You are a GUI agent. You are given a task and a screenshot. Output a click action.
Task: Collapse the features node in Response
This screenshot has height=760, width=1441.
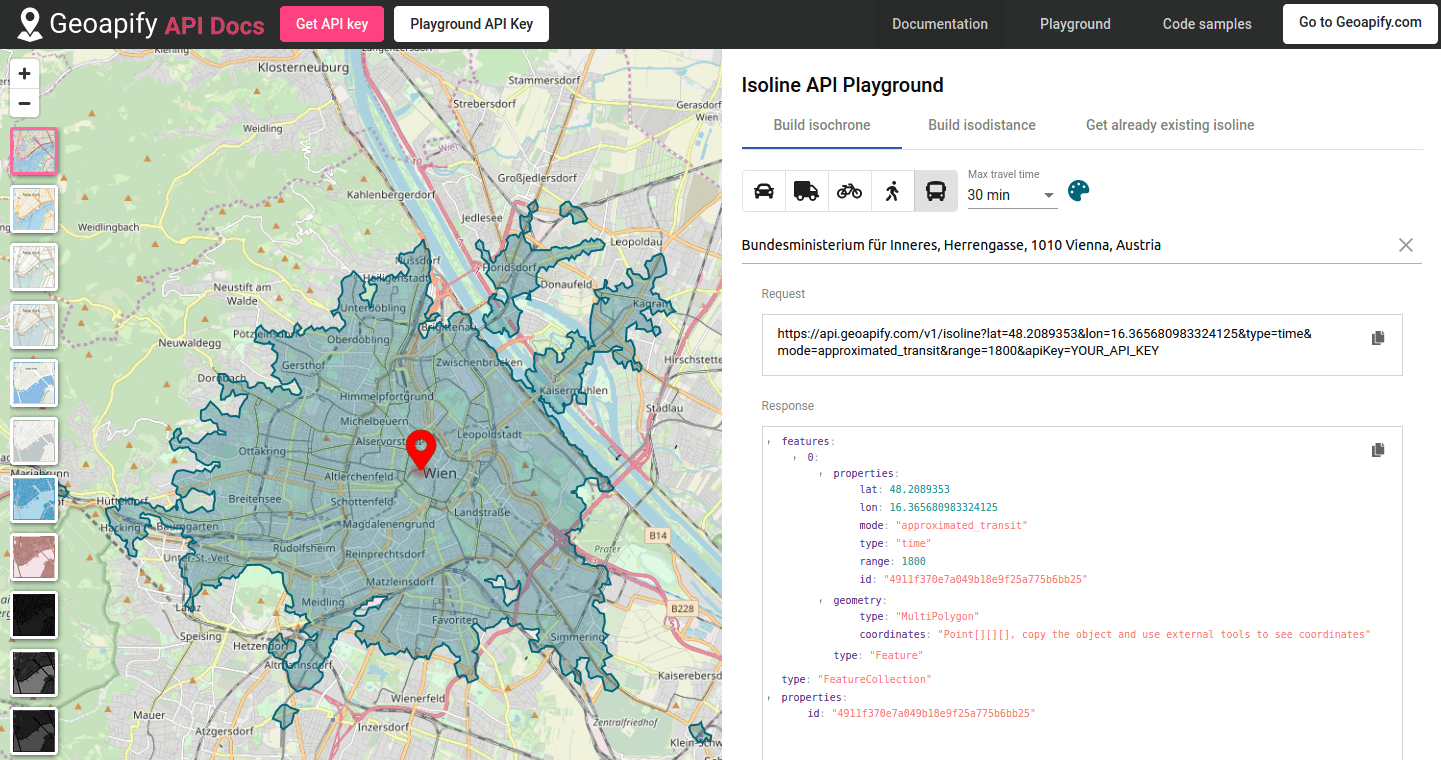point(769,441)
